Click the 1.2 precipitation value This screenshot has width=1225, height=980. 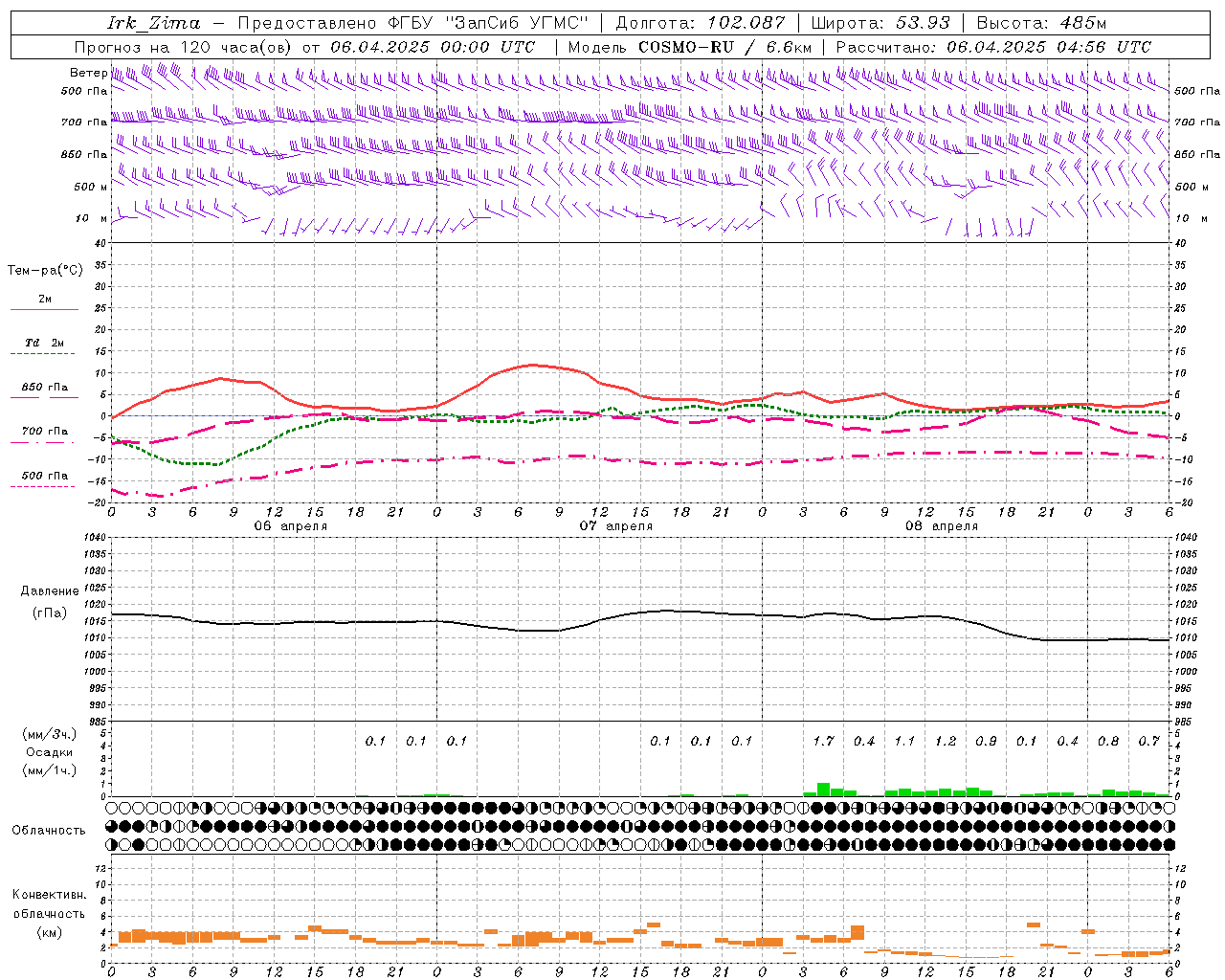point(946,741)
